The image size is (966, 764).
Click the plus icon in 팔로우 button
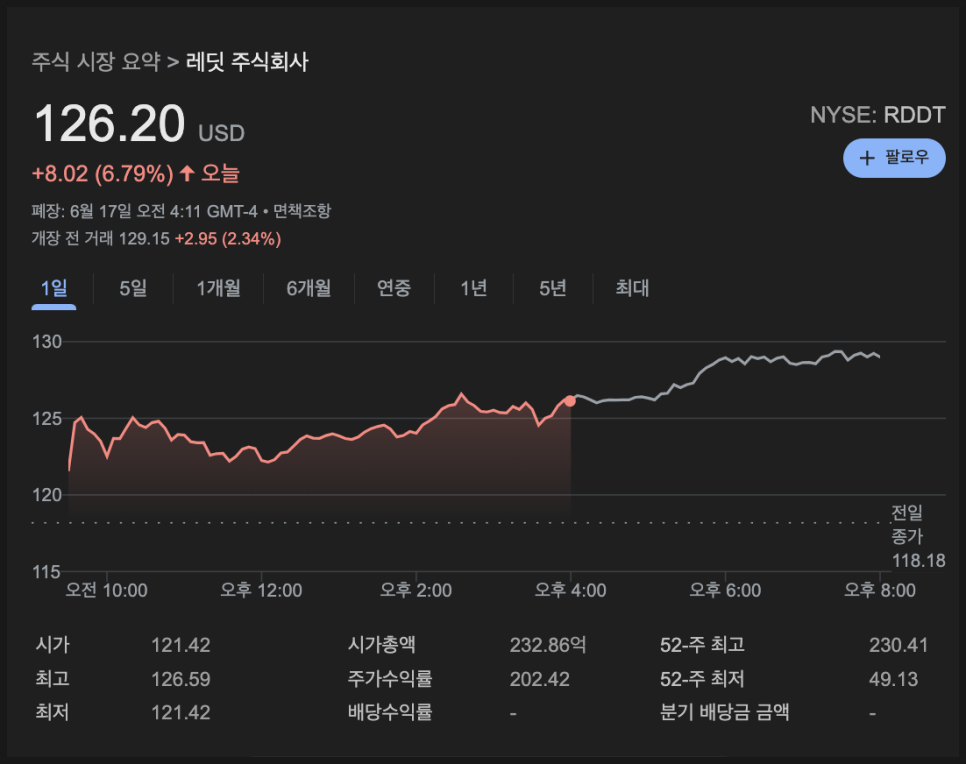coord(867,158)
